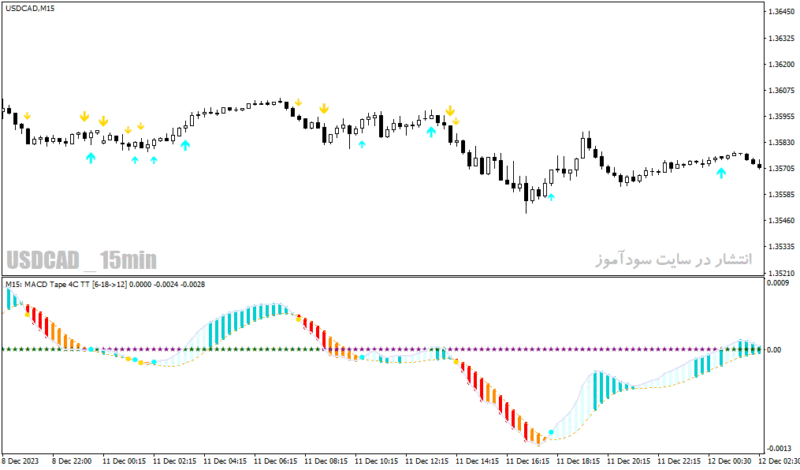
Task: Click the 1.35830 price scale value
Action: (x=781, y=142)
